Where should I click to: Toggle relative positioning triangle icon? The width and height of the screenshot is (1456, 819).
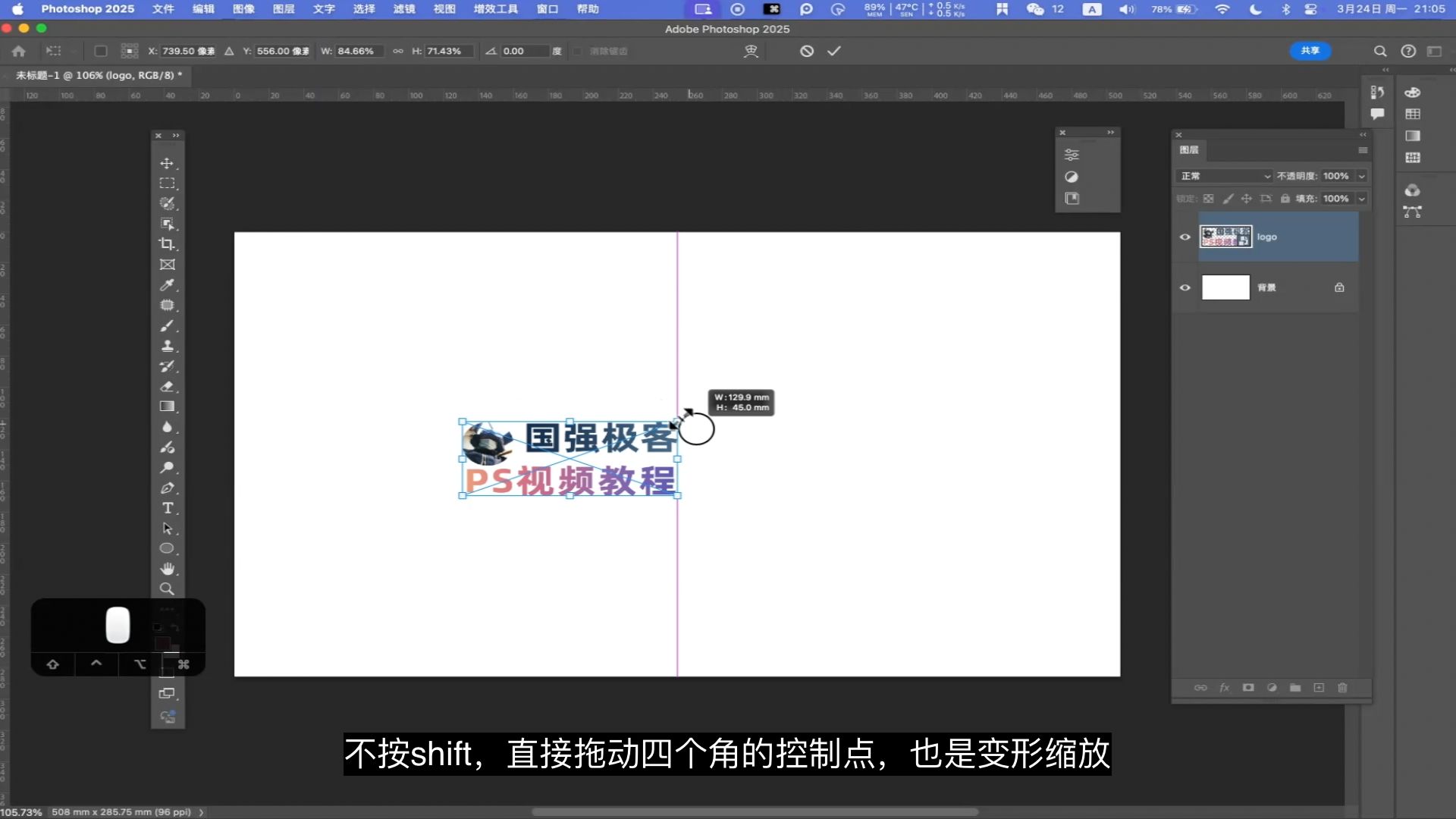click(229, 51)
